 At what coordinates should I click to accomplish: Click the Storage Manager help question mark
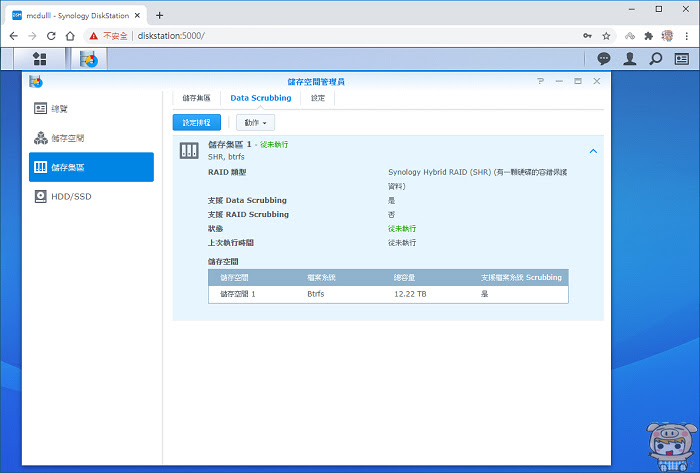coord(541,81)
